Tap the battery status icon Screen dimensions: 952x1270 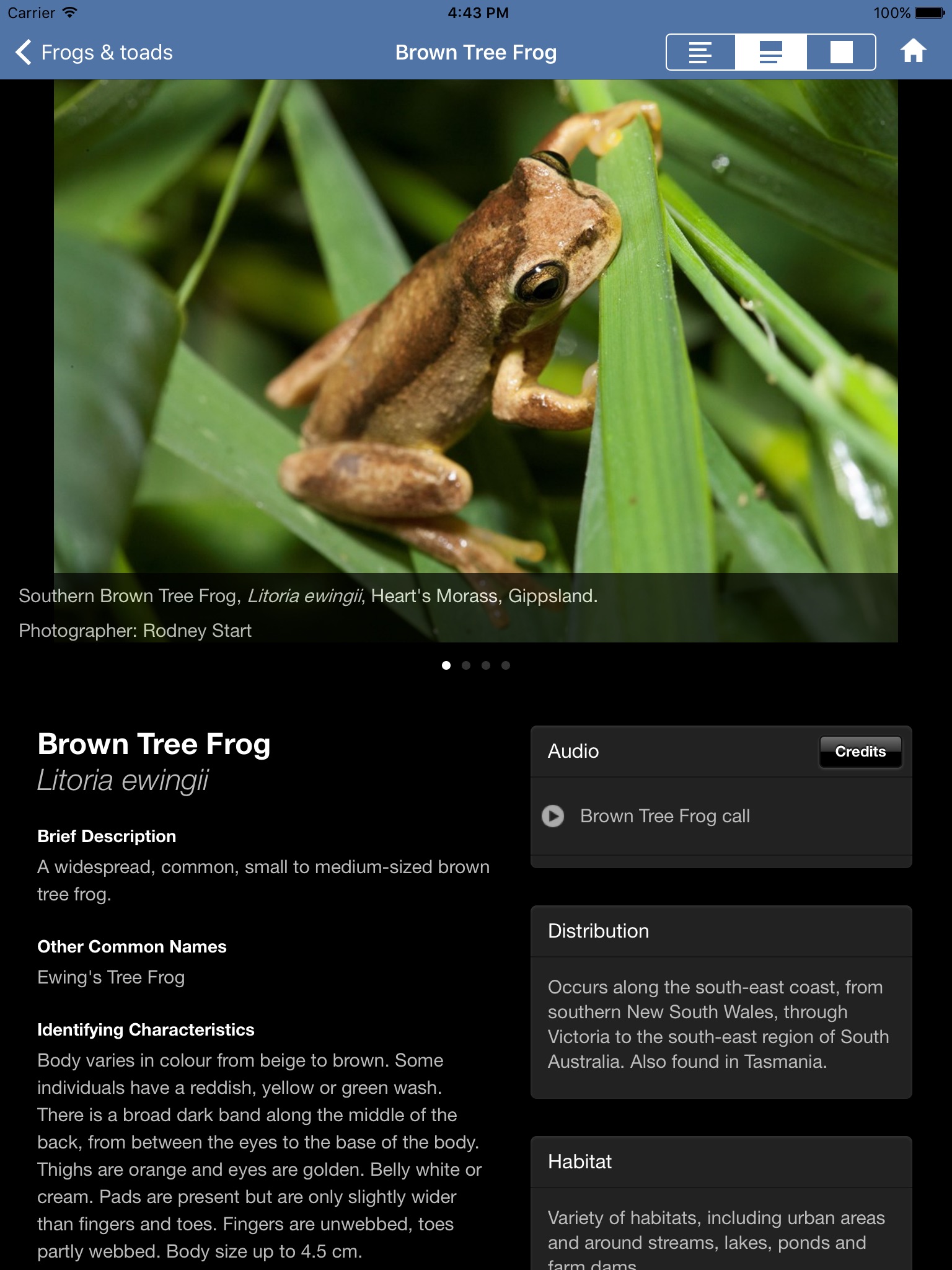(x=928, y=12)
